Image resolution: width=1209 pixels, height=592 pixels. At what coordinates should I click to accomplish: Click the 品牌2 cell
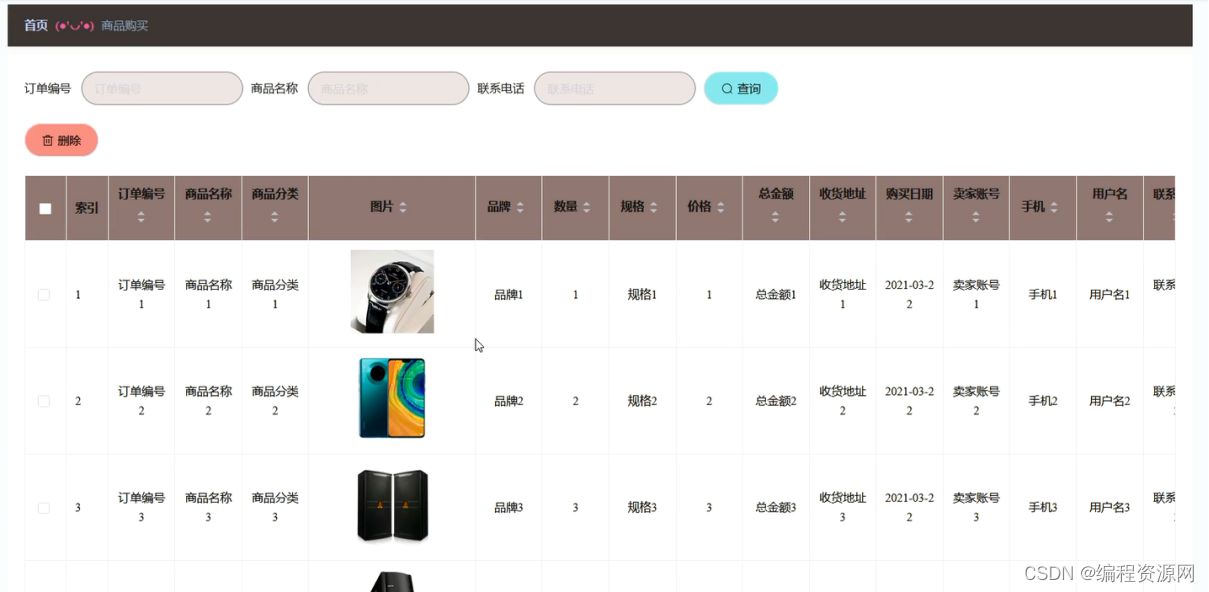point(509,401)
